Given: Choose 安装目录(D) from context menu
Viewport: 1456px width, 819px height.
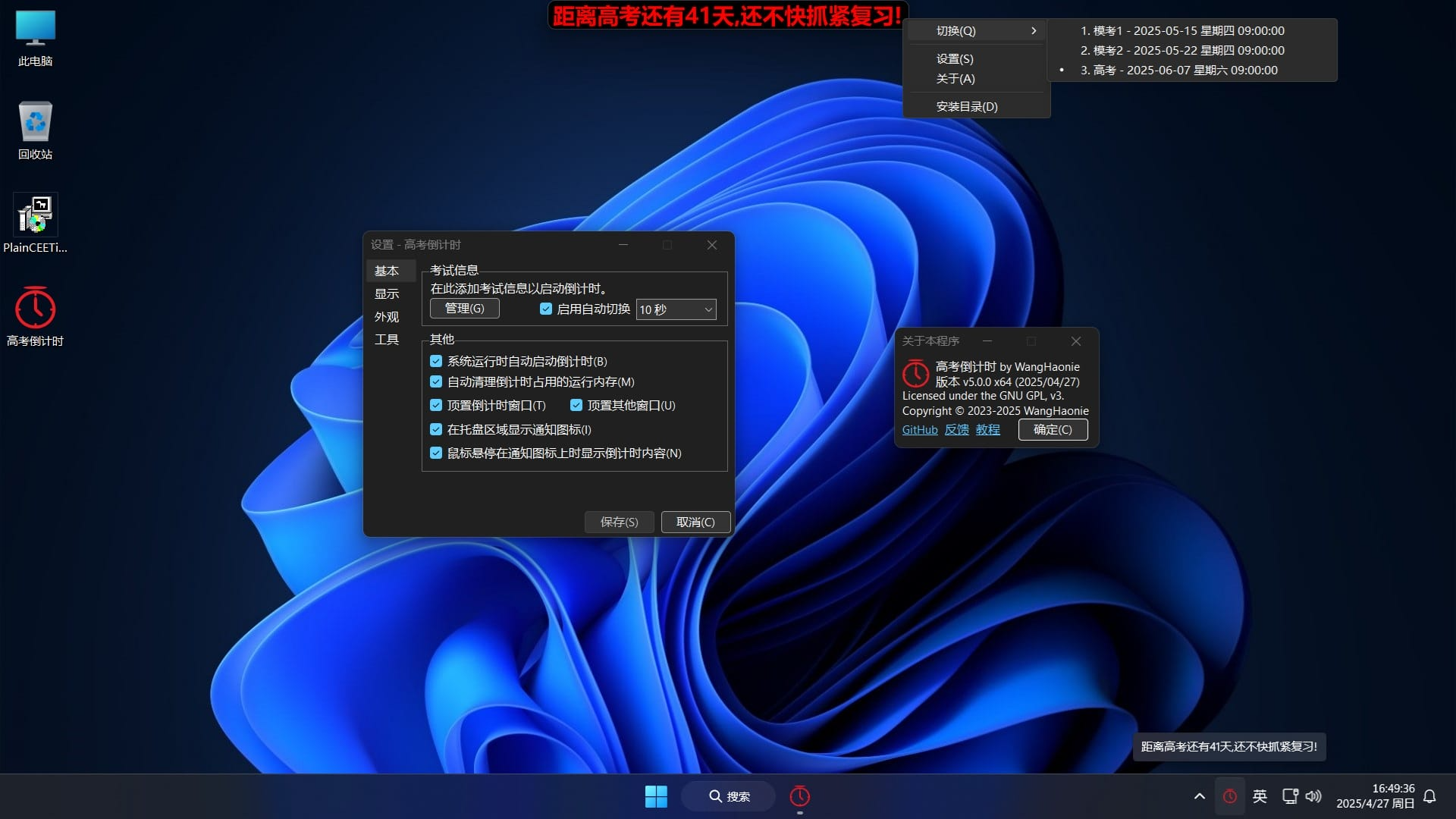Looking at the screenshot, I should point(966,107).
